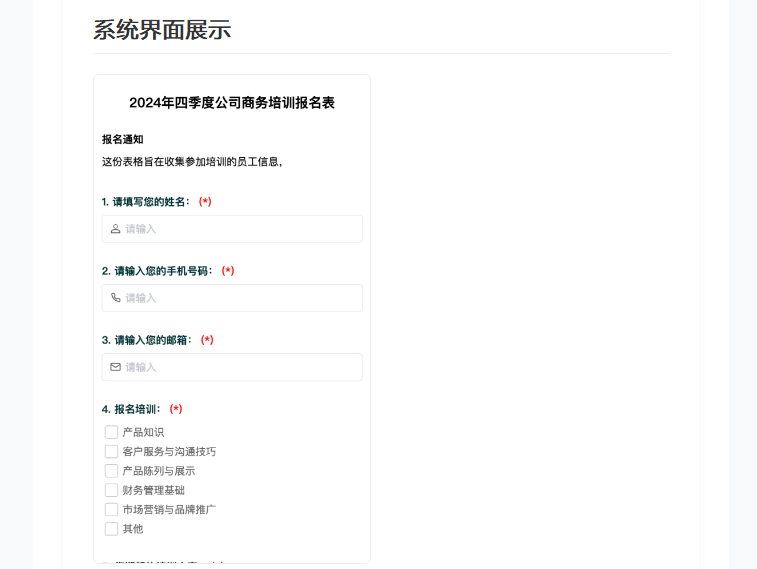This screenshot has height=569, width=757.
Task: Click the form title 2024年四季度公司商务培训报名表
Action: [x=232, y=102]
